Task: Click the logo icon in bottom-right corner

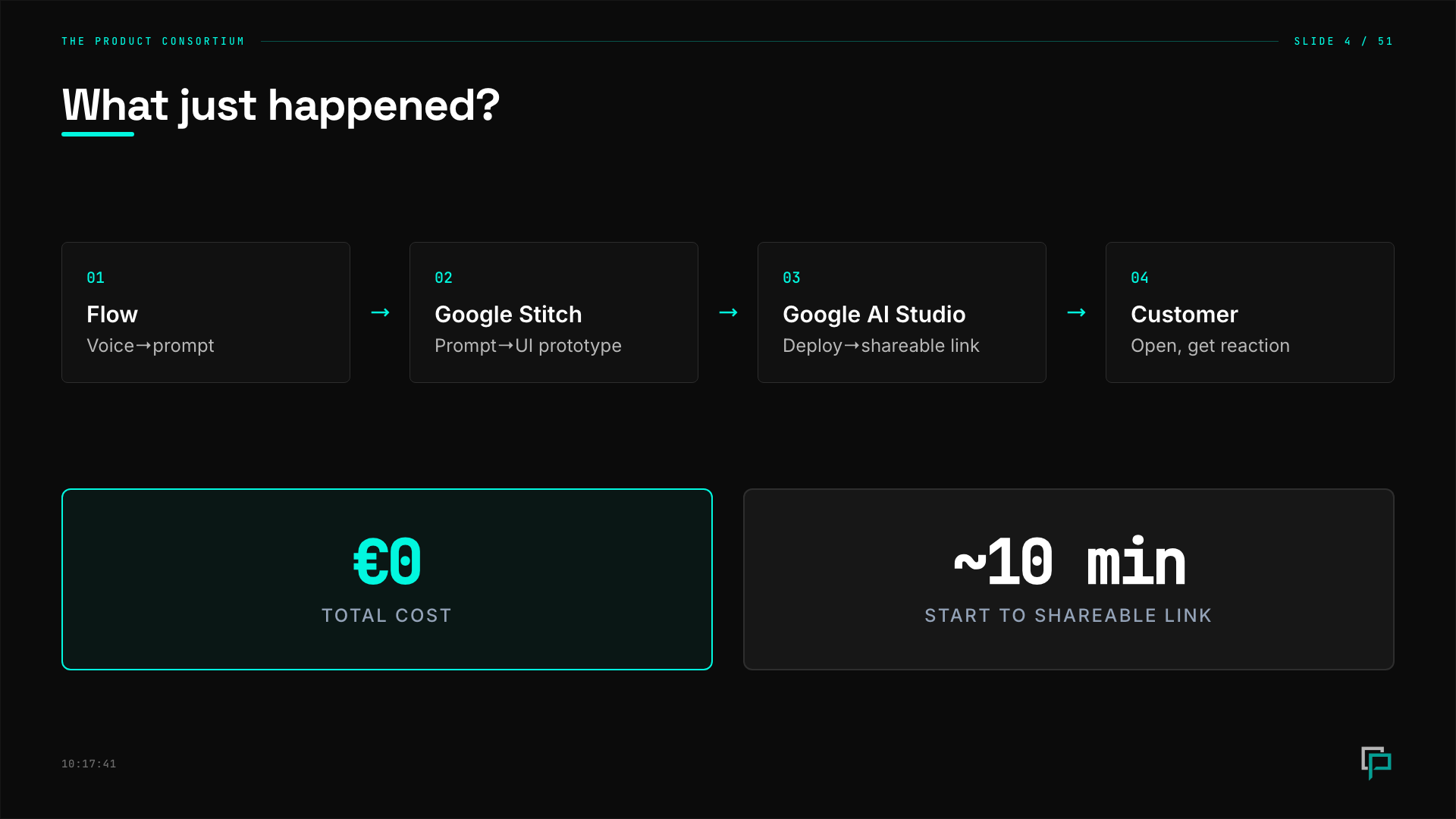Action: coord(1376,762)
